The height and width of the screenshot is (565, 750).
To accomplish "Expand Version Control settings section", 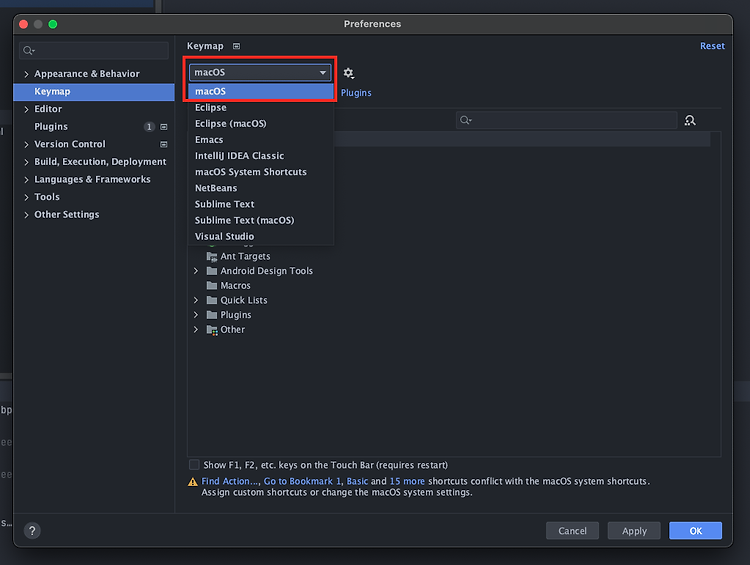I will tap(26, 144).
